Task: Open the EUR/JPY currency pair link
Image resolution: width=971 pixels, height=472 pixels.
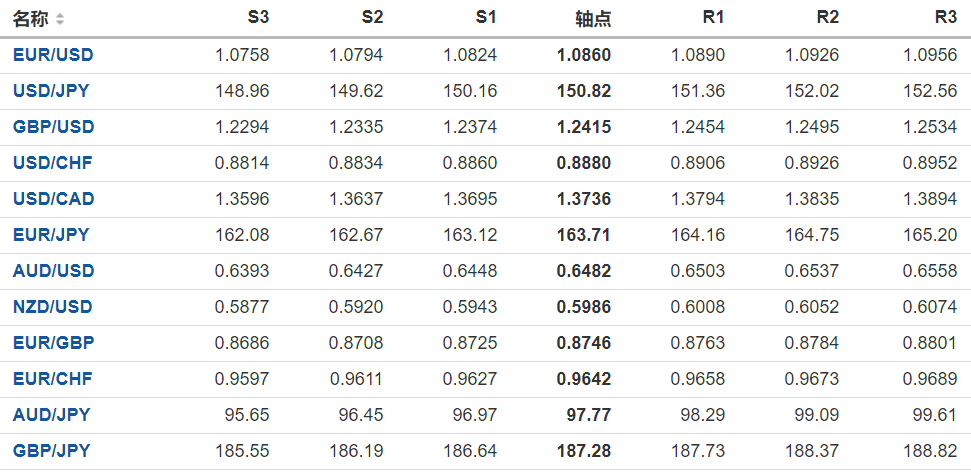Action: click(x=51, y=235)
